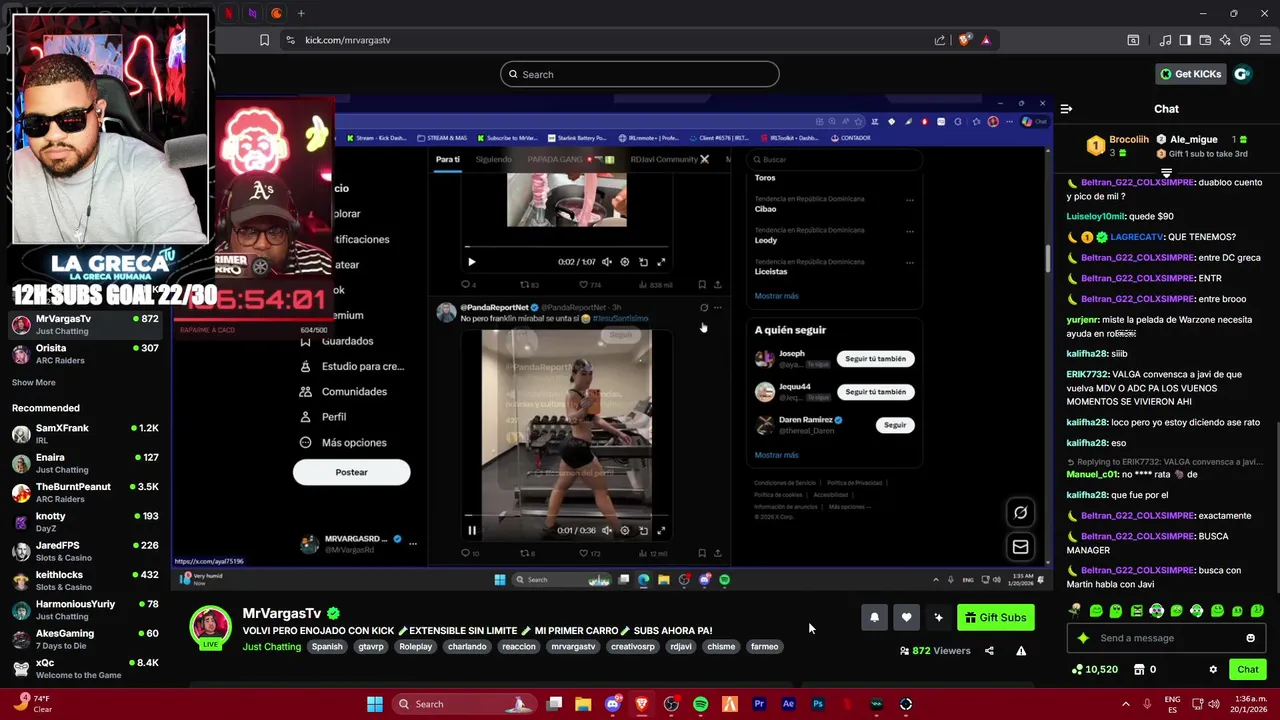The width and height of the screenshot is (1280, 720).
Task: Open the emoji picker in the chat box
Action: (1250, 638)
